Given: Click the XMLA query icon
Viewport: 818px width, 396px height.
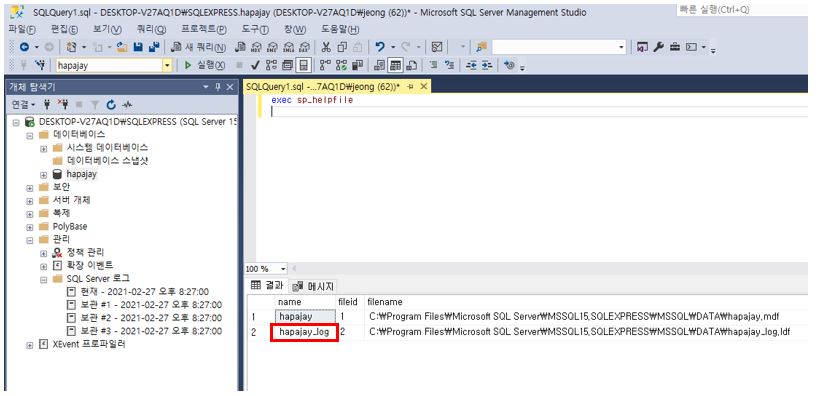Looking at the screenshot, I should click(x=288, y=47).
